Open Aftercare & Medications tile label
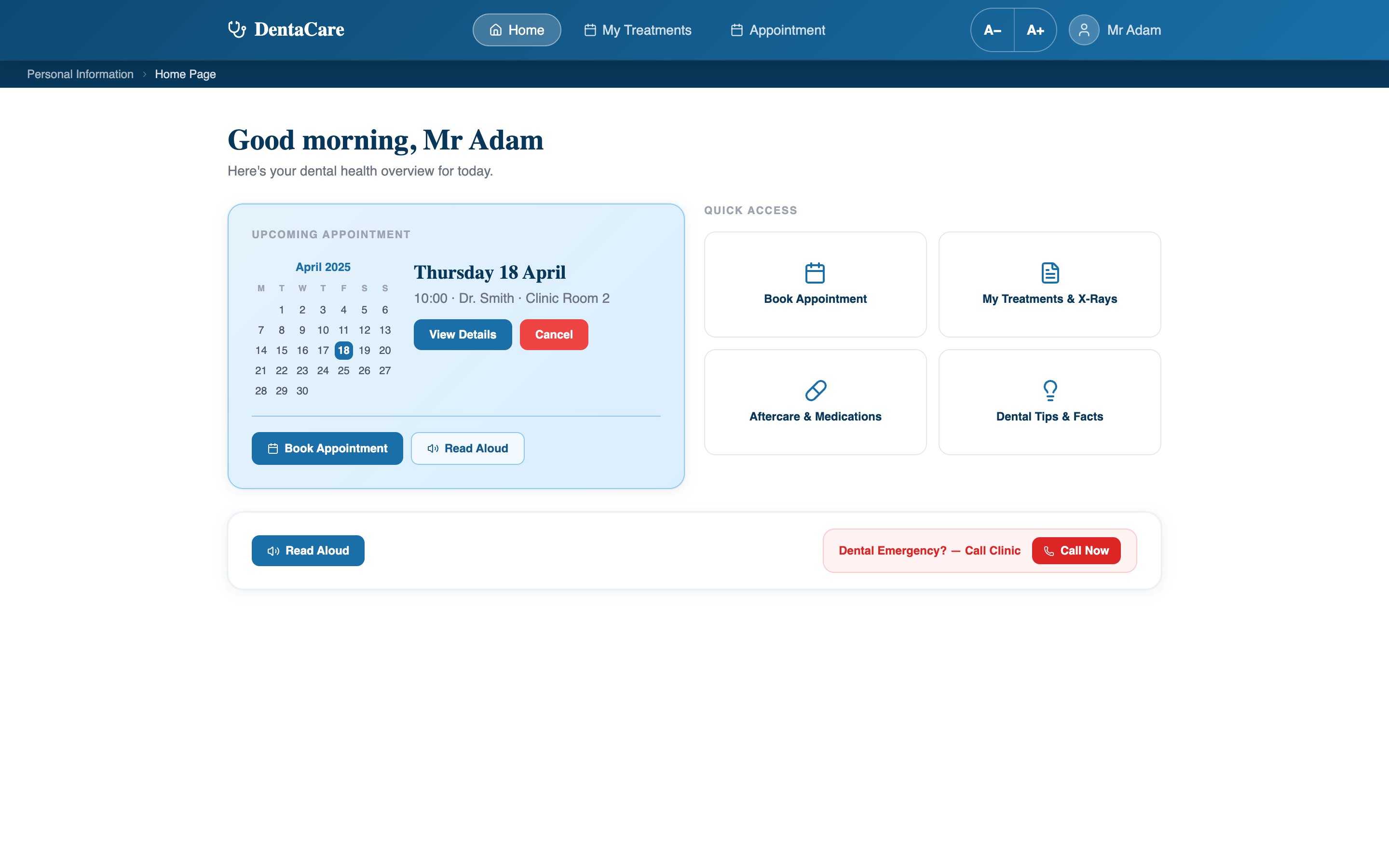Viewport: 1389px width, 868px height. pos(815,416)
